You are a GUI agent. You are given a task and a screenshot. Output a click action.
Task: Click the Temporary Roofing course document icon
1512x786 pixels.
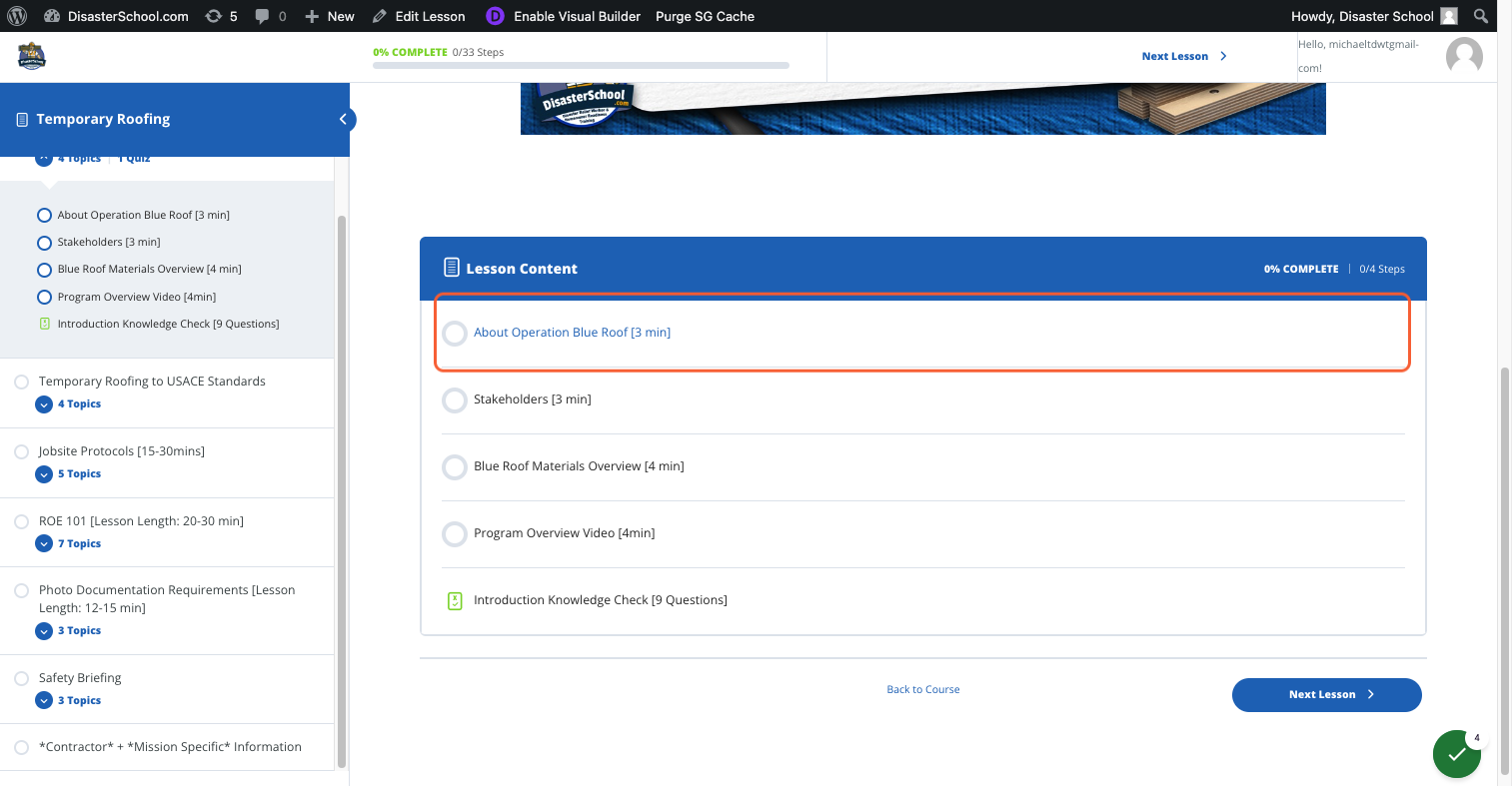22,119
